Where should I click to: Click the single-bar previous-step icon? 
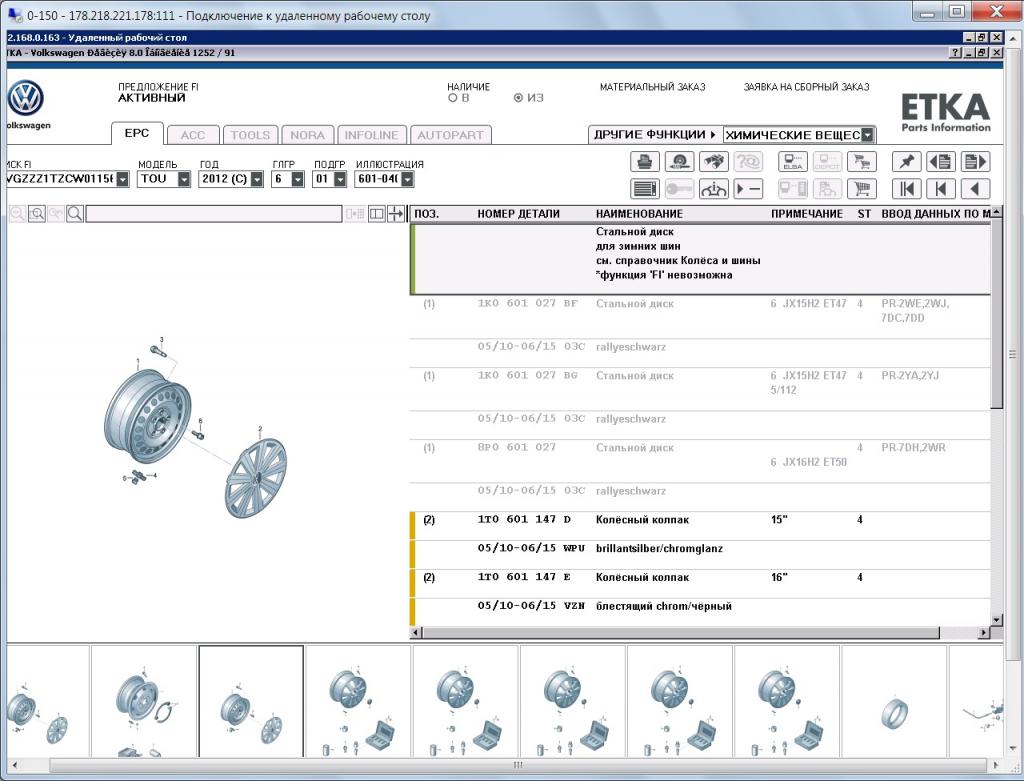(x=941, y=189)
